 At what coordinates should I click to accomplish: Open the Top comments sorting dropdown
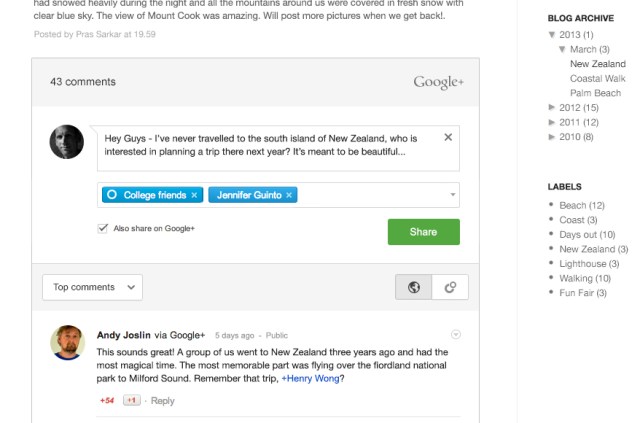tap(92, 287)
